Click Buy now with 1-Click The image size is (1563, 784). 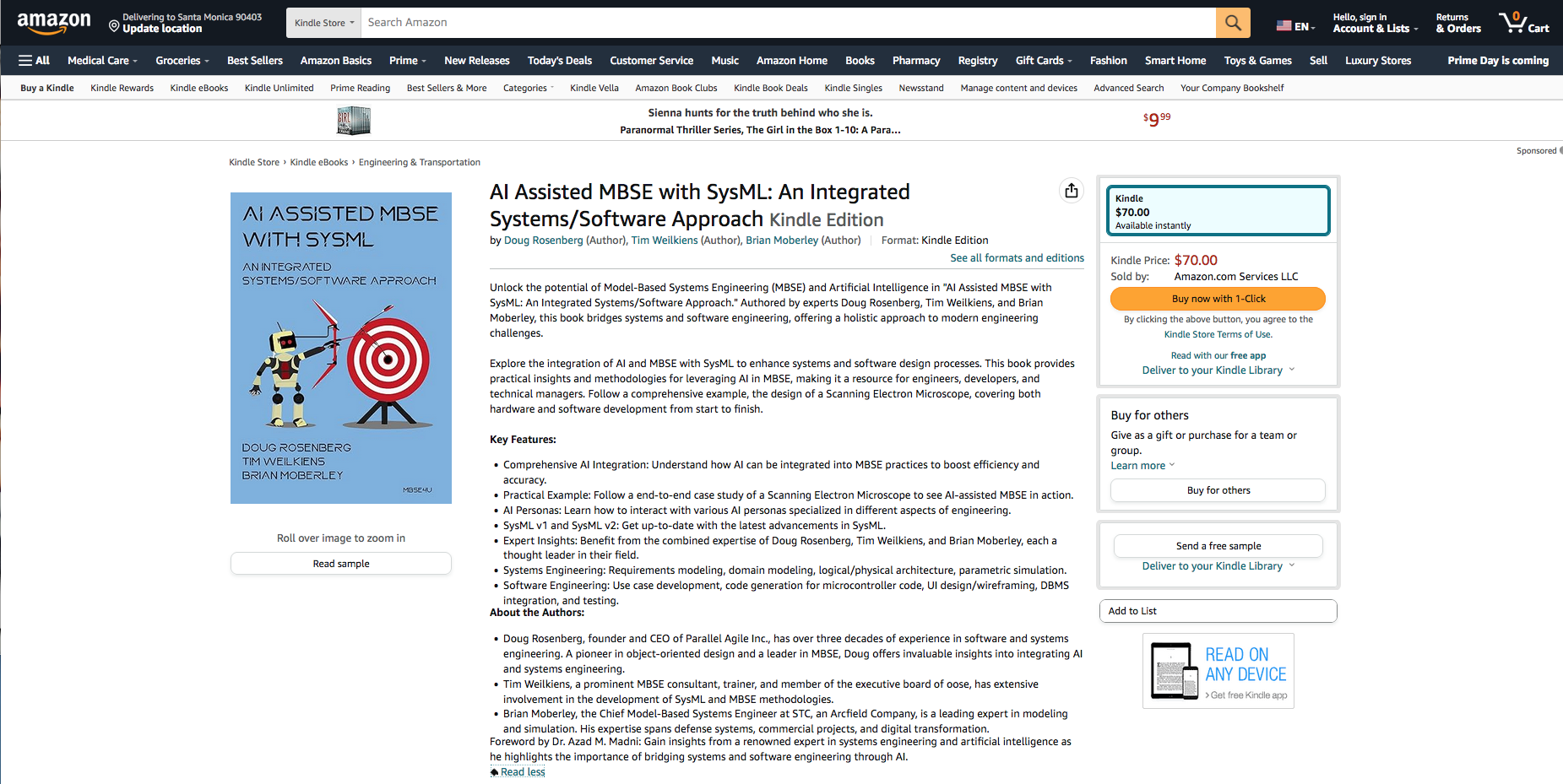pyautogui.click(x=1218, y=299)
